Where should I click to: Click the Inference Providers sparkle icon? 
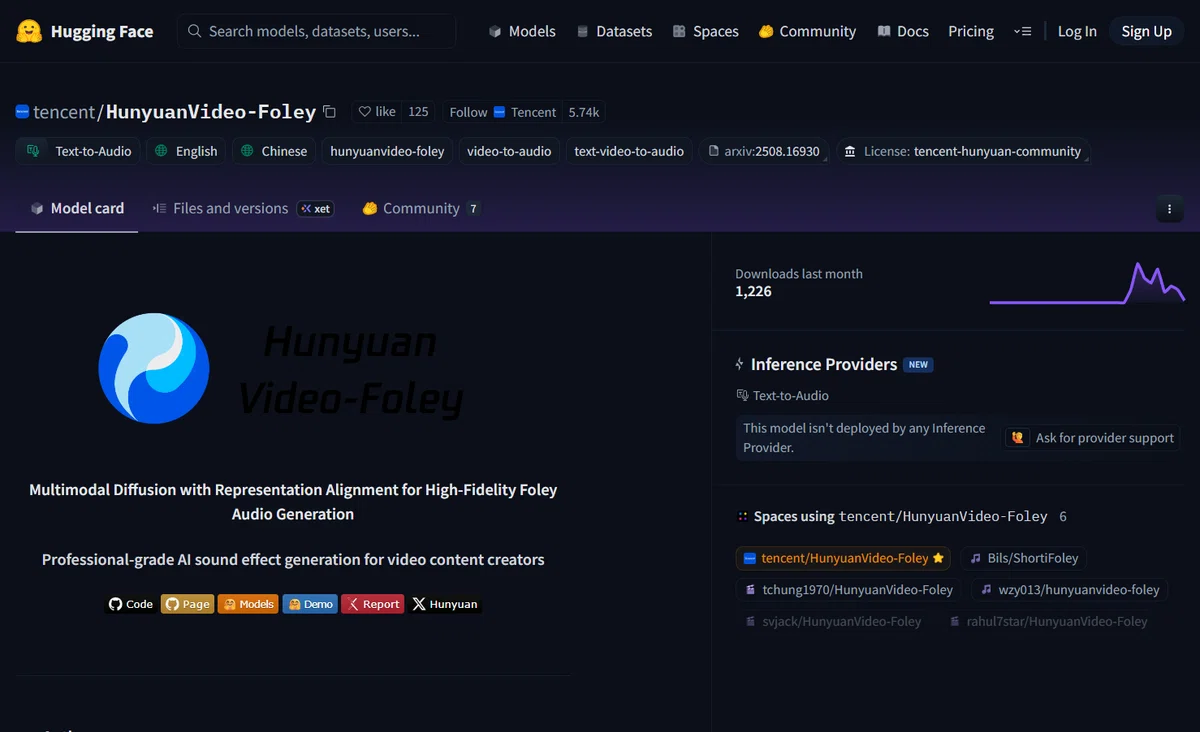pos(740,365)
